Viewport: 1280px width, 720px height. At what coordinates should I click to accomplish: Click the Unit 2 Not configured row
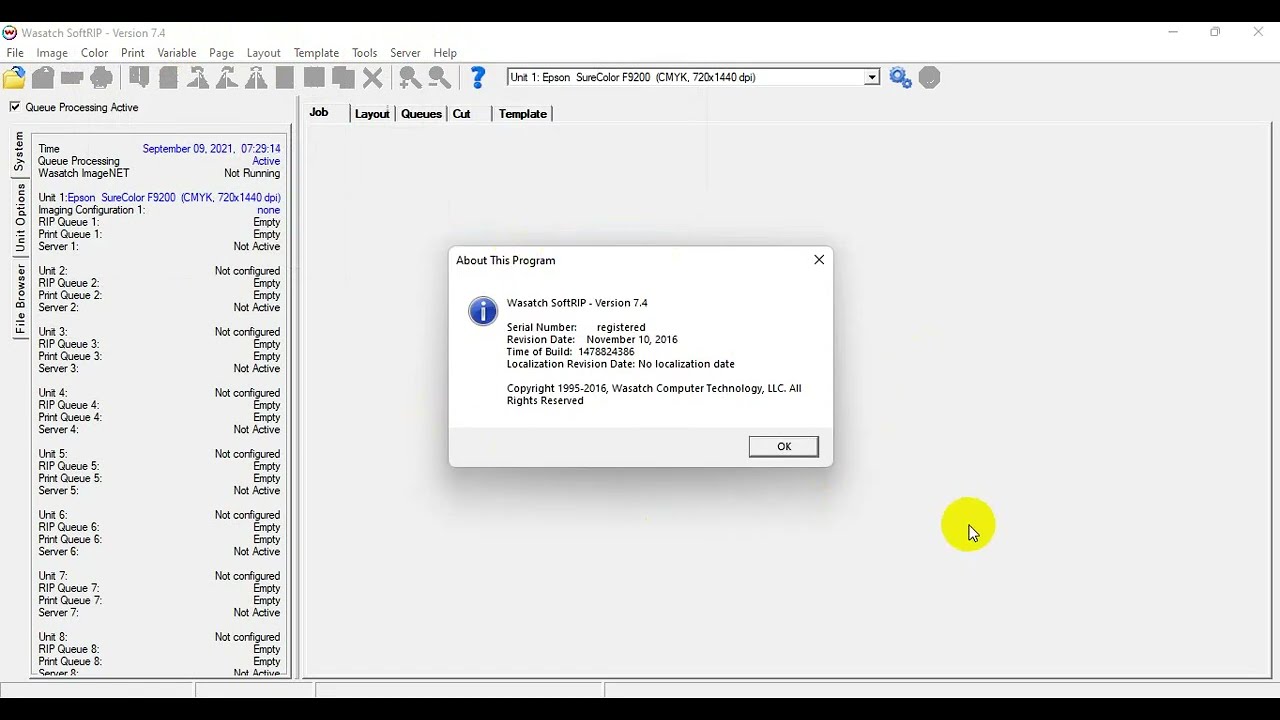click(159, 271)
